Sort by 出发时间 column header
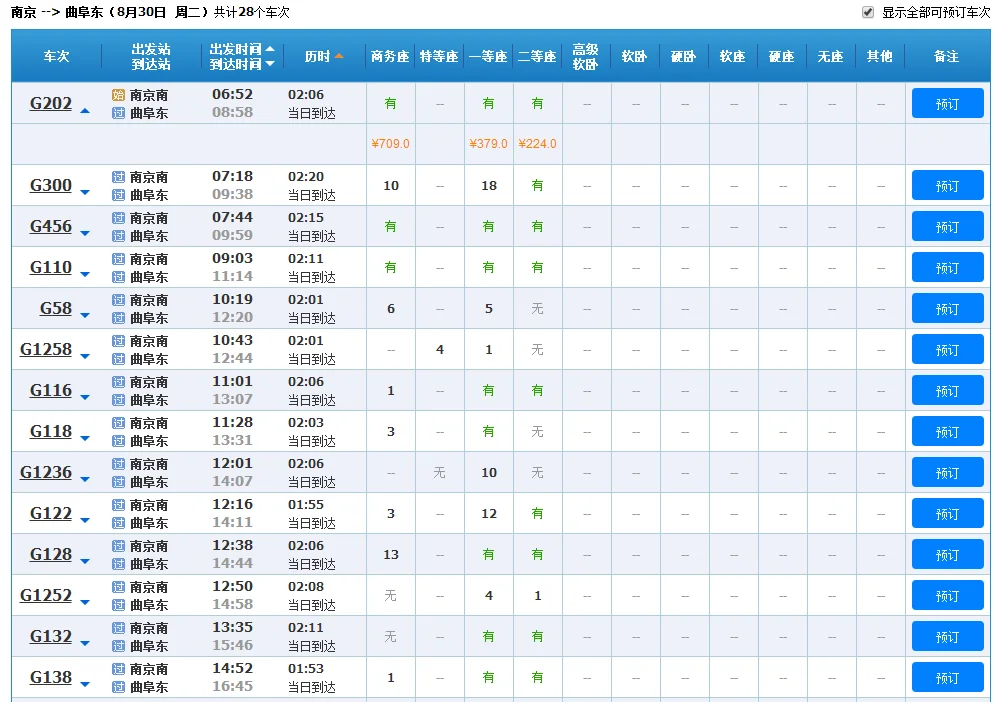 pyautogui.click(x=235, y=49)
